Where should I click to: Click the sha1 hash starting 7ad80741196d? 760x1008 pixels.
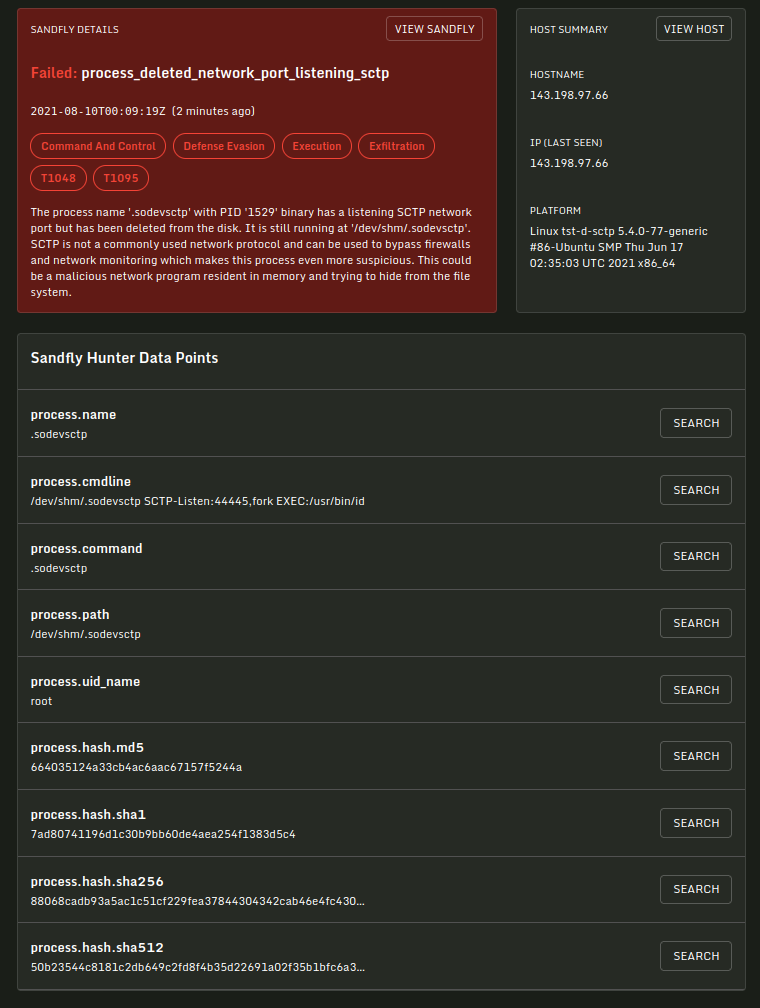click(x=163, y=834)
